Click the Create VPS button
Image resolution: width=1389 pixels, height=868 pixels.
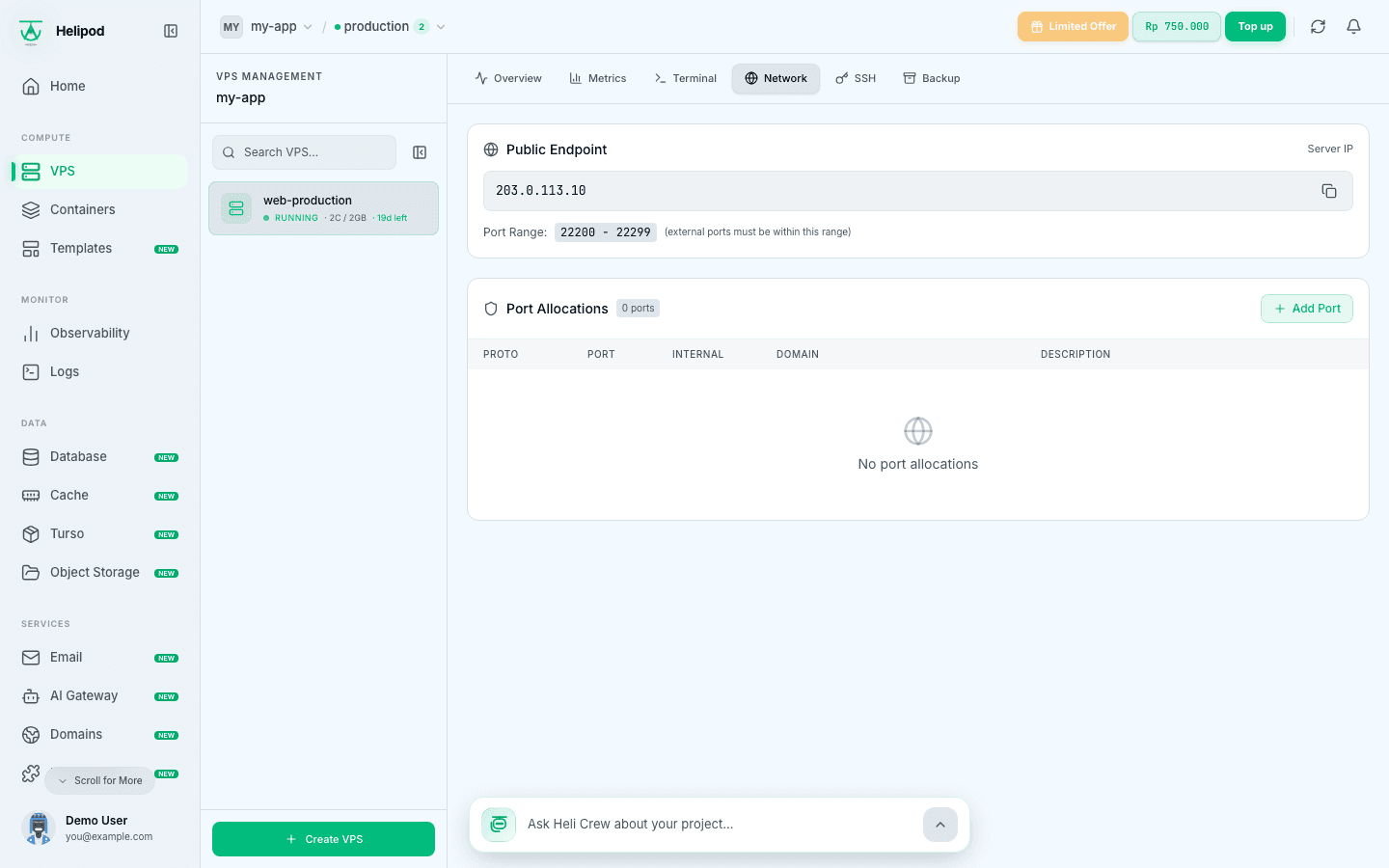tap(323, 839)
